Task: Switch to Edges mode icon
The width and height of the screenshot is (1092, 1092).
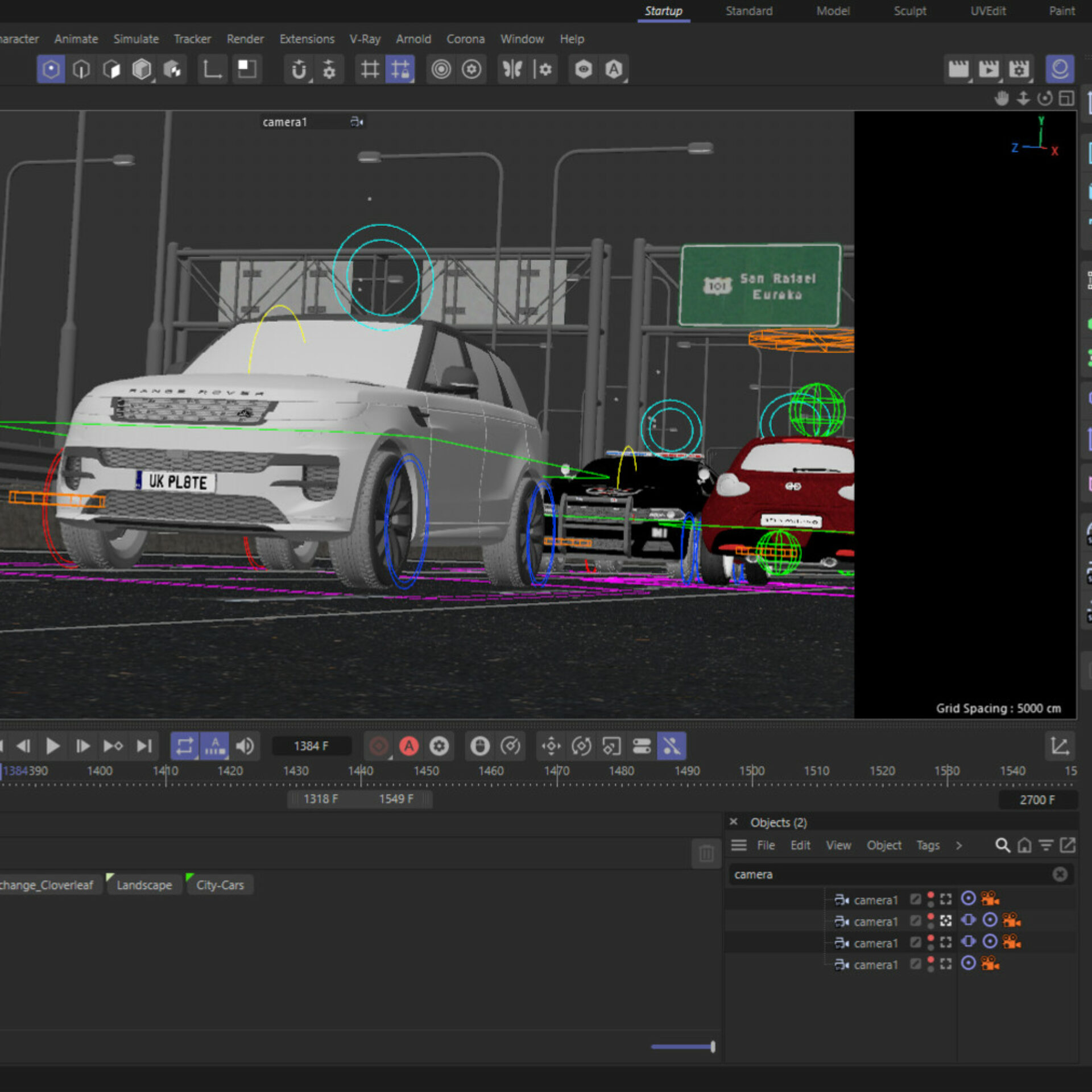Action: click(81, 69)
